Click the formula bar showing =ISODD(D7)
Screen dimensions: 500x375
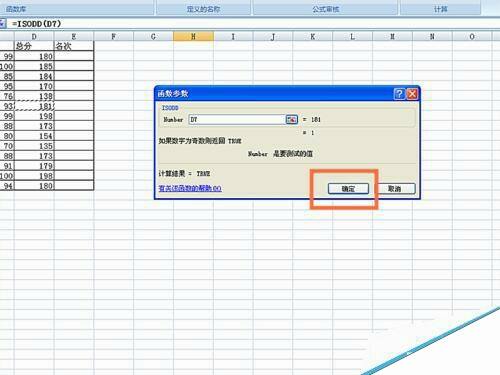(253, 24)
